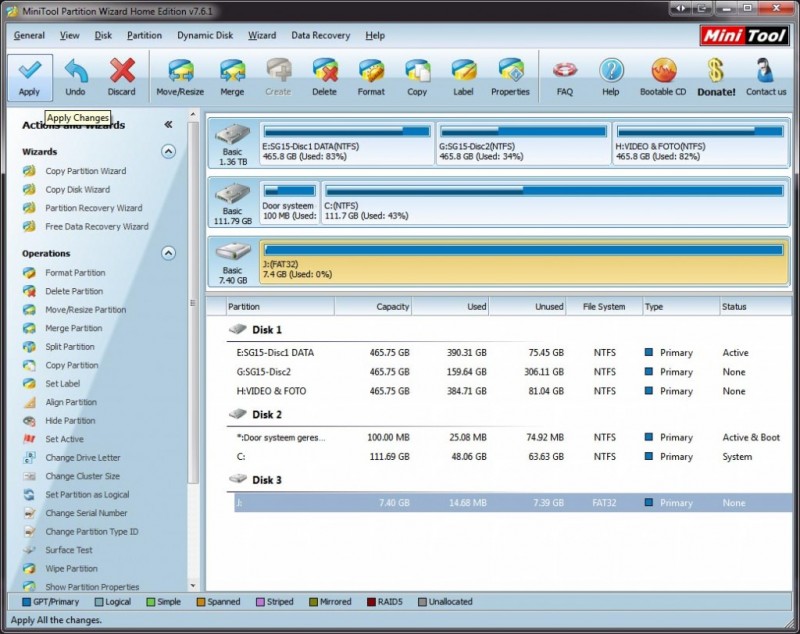
Task: Click the Set Label operation
Action: 62,384
